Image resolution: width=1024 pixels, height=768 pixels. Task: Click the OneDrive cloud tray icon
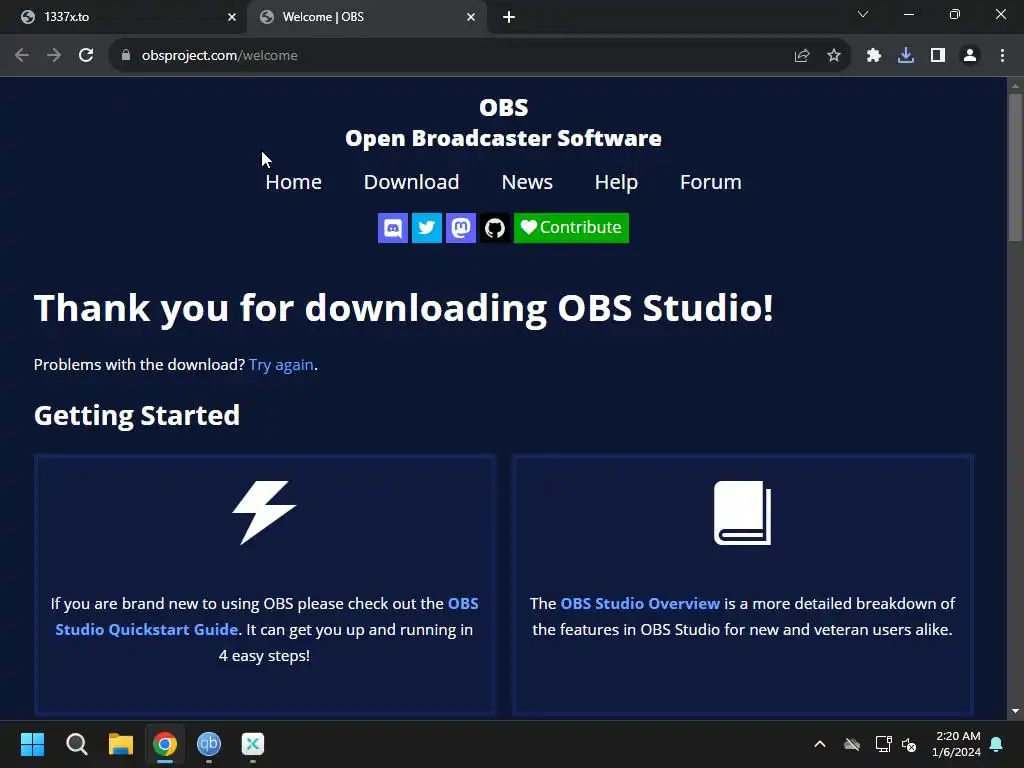coord(852,744)
